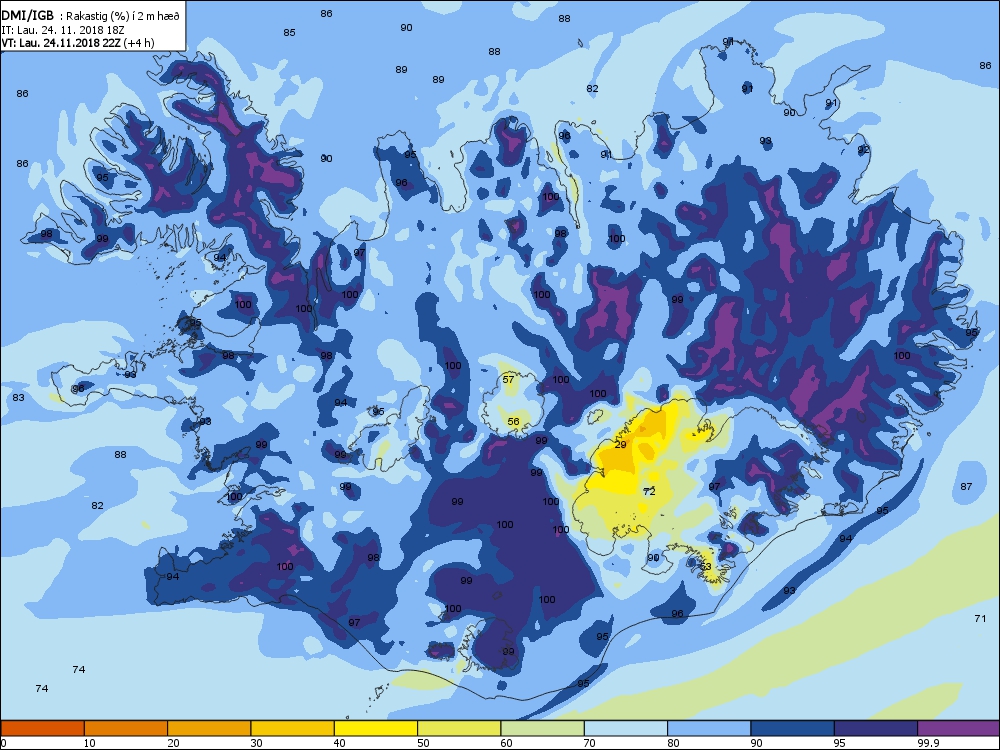Pick the 70–80 lightest blue legend swatch
The height and width of the screenshot is (750, 1000).
(x=626, y=728)
